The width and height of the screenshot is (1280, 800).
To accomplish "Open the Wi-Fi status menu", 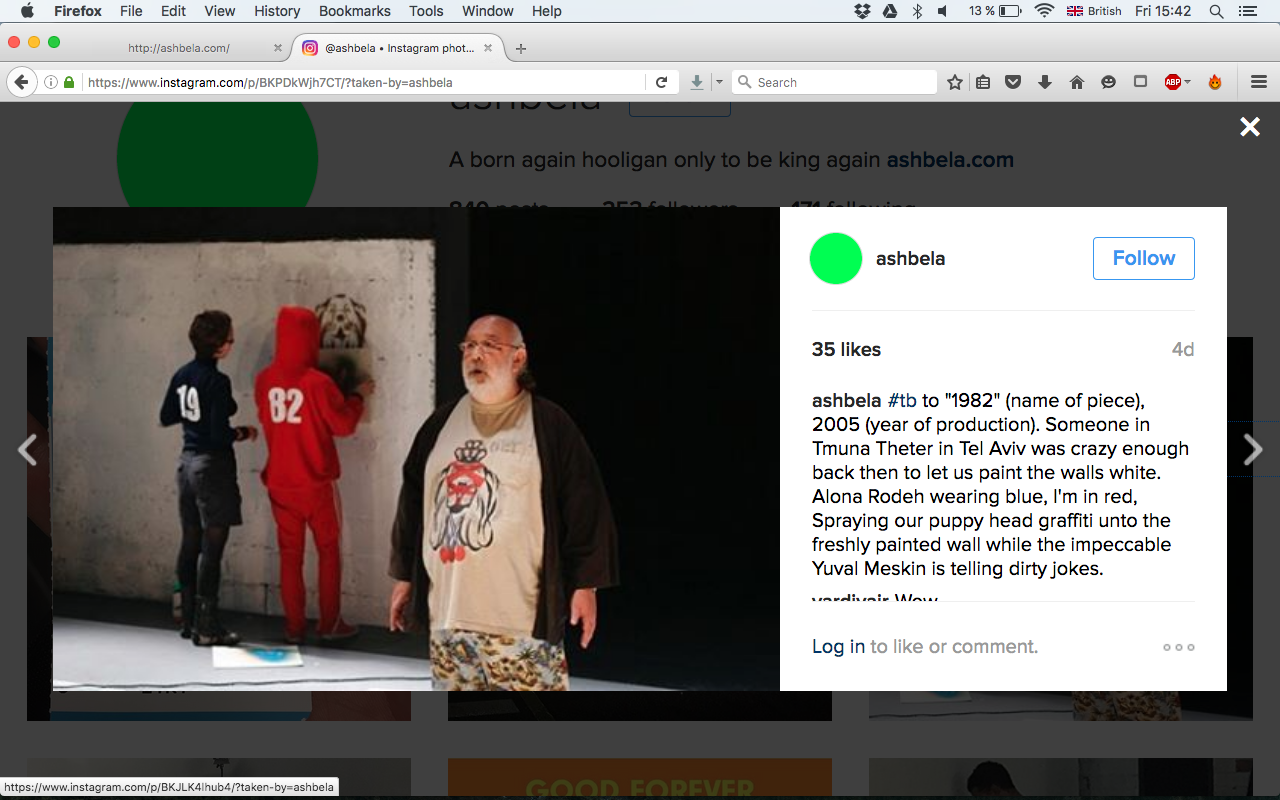I will [x=1044, y=11].
